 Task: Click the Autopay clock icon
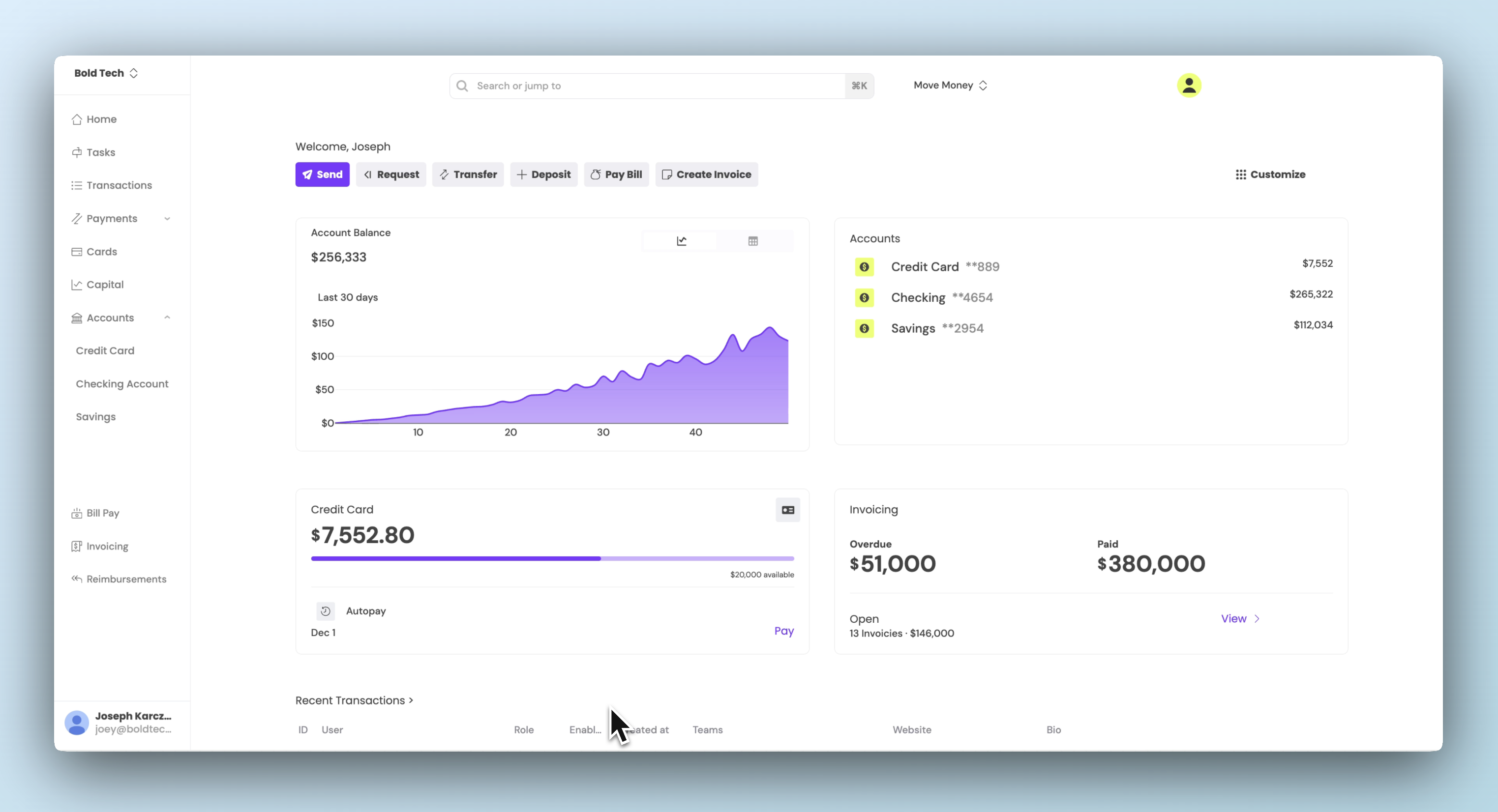(x=326, y=611)
